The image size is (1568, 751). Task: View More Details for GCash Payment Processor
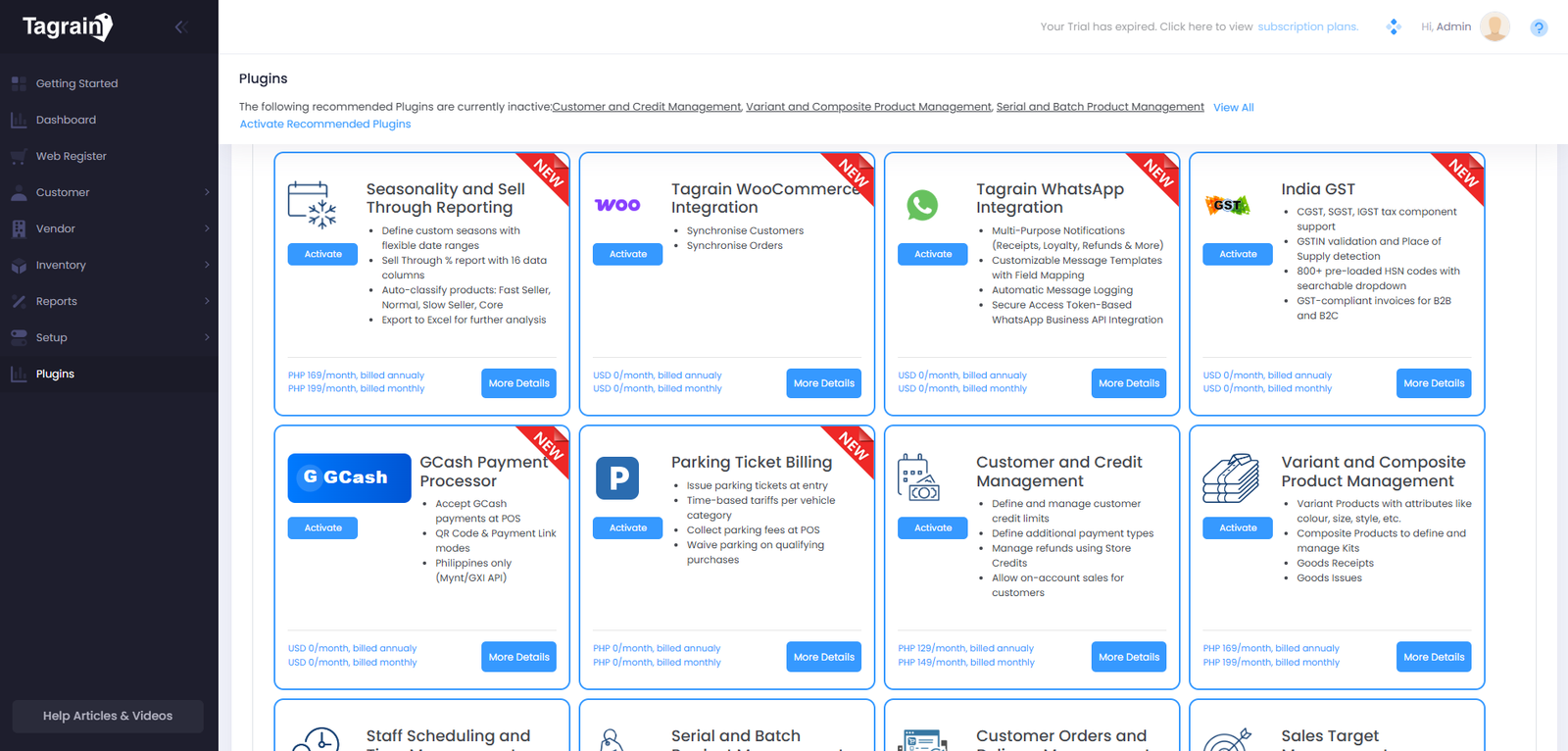pos(518,657)
